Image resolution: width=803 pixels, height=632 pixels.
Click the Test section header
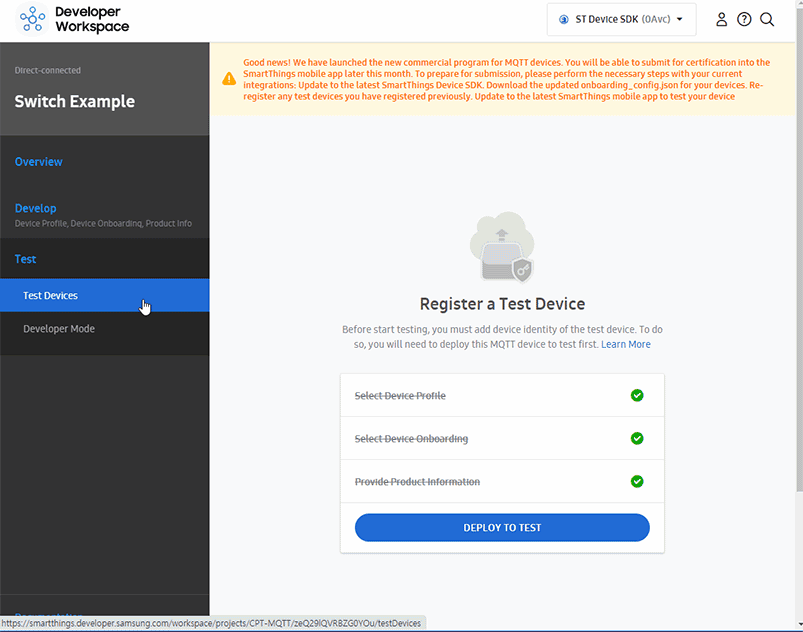(x=25, y=258)
